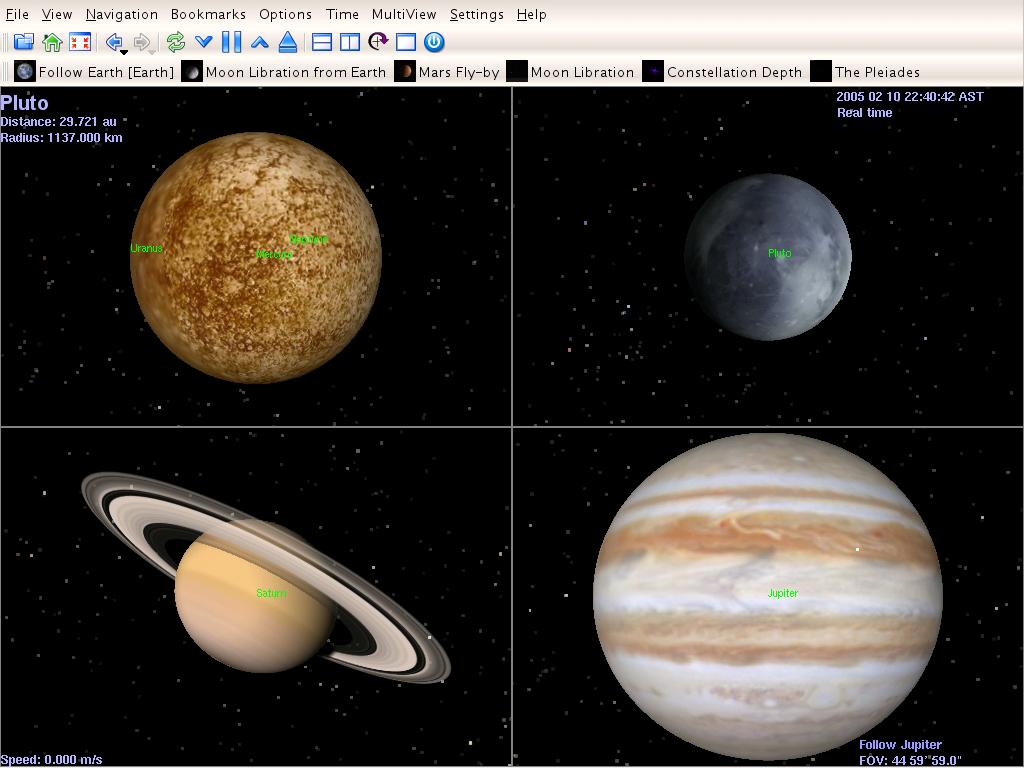This screenshot has width=1024, height=768.
Task: Open the Help menu
Action: click(532, 14)
